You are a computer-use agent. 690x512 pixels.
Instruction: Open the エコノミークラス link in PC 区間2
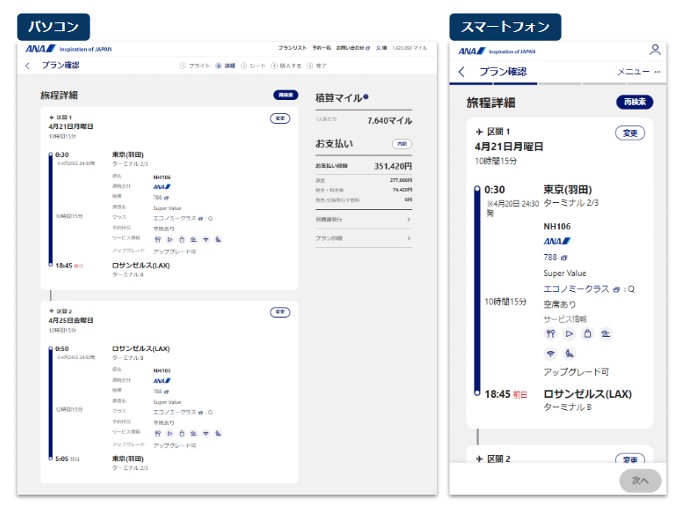pyautogui.click(x=178, y=412)
